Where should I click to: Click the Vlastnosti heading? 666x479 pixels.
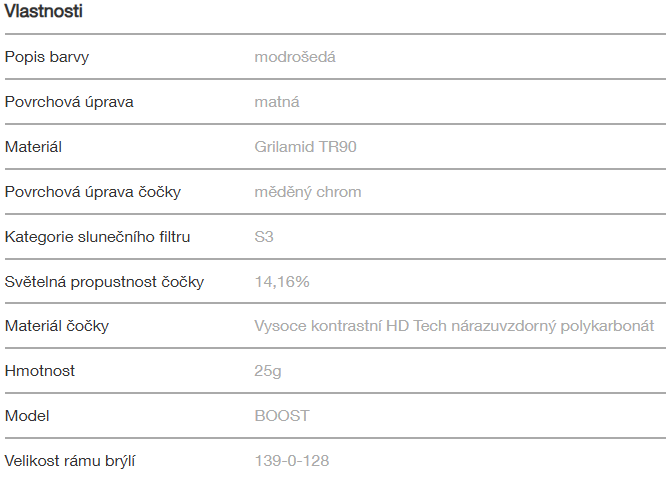pyautogui.click(x=44, y=12)
